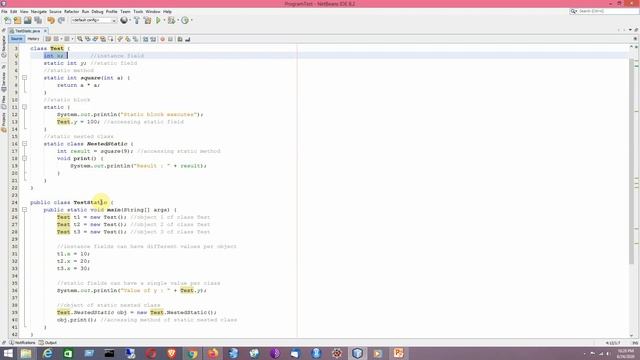Open dropdown arrow next to browser globe

pyautogui.click(x=130, y=20)
